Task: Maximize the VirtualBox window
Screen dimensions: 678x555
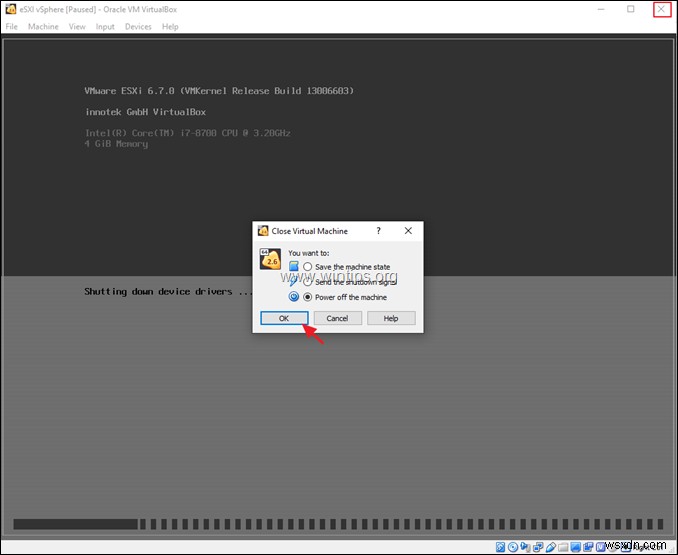Action: point(631,9)
